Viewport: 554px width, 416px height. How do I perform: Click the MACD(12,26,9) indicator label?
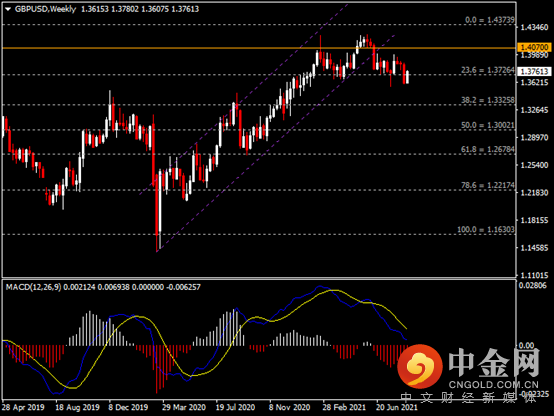[33, 287]
